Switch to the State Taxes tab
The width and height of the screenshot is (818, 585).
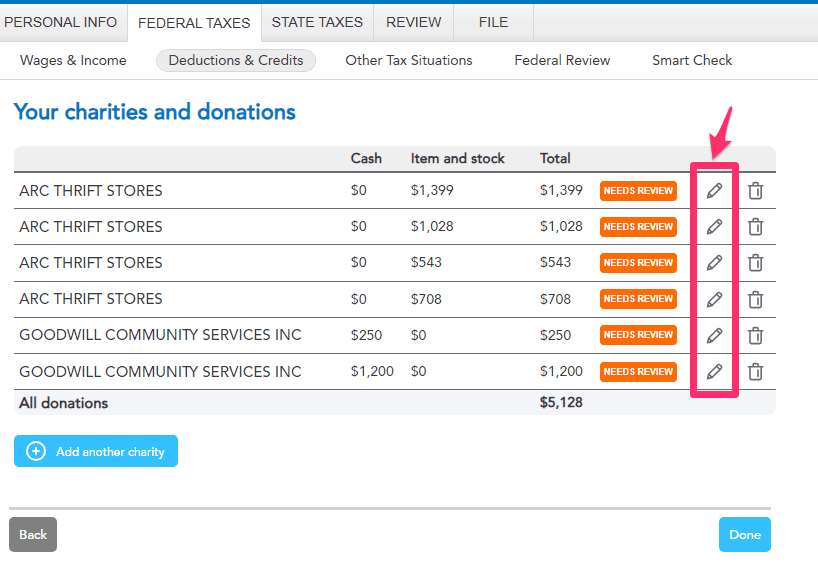[317, 22]
